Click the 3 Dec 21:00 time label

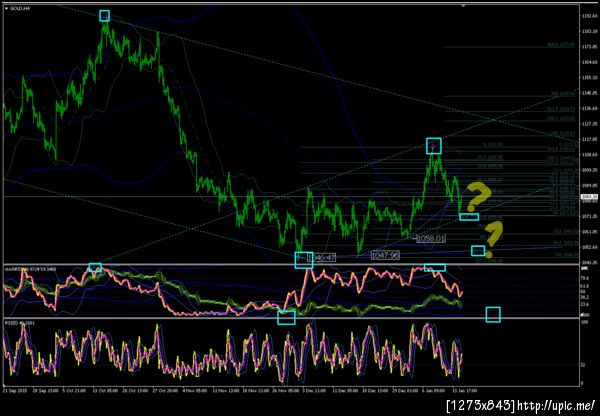tap(314, 391)
